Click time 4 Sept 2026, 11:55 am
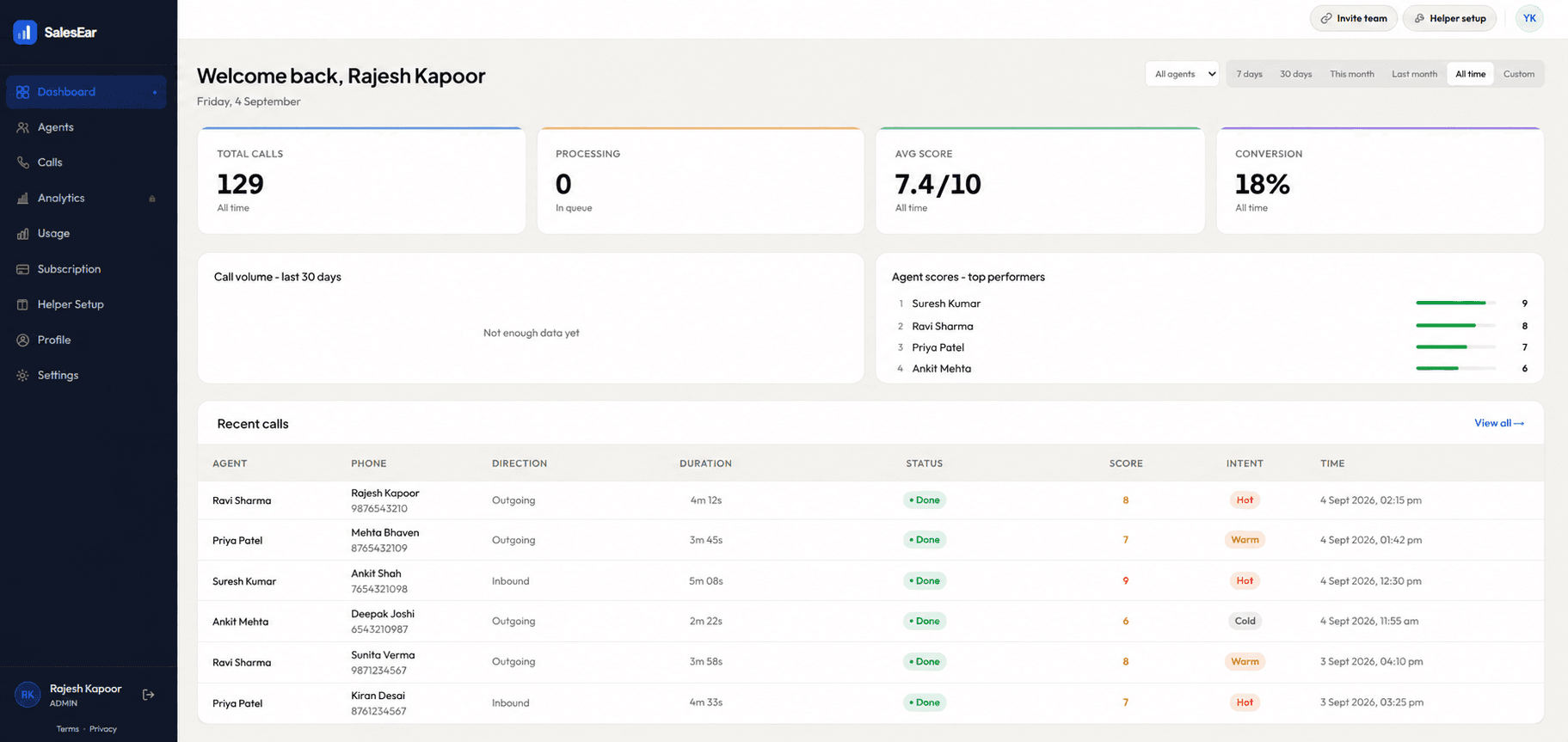The width and height of the screenshot is (1568, 742). (x=1369, y=621)
